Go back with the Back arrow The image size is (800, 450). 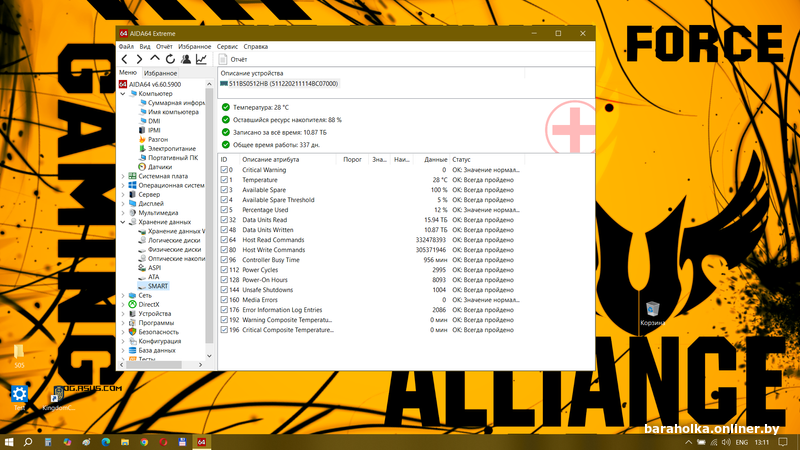(124, 59)
